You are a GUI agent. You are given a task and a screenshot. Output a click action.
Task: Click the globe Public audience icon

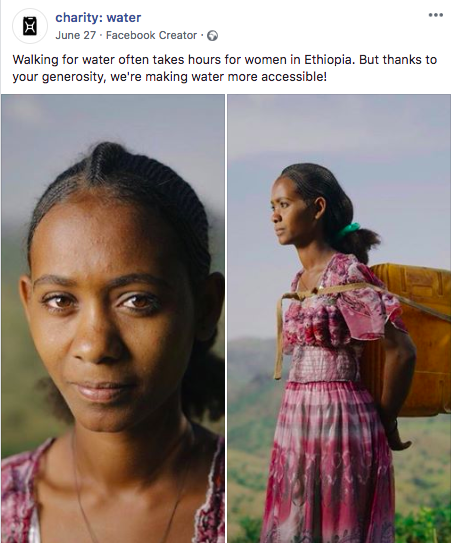[212, 36]
